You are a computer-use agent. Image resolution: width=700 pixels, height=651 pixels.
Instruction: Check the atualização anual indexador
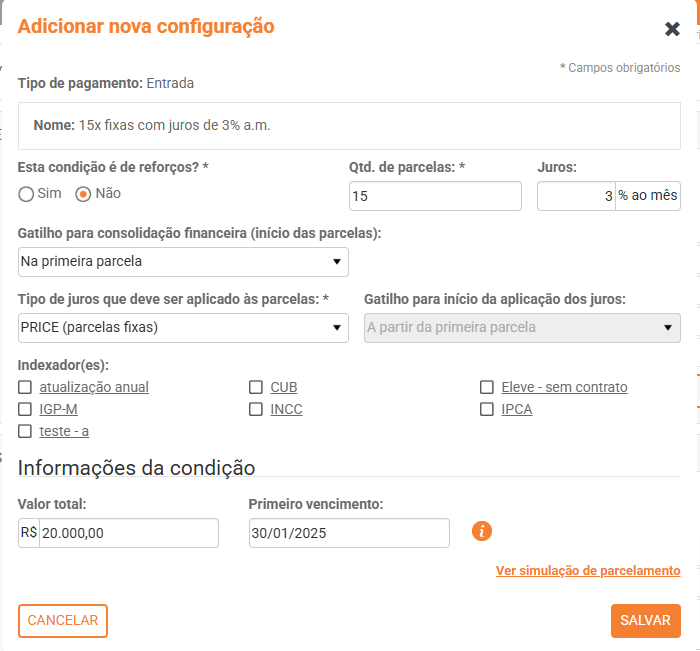click(26, 387)
